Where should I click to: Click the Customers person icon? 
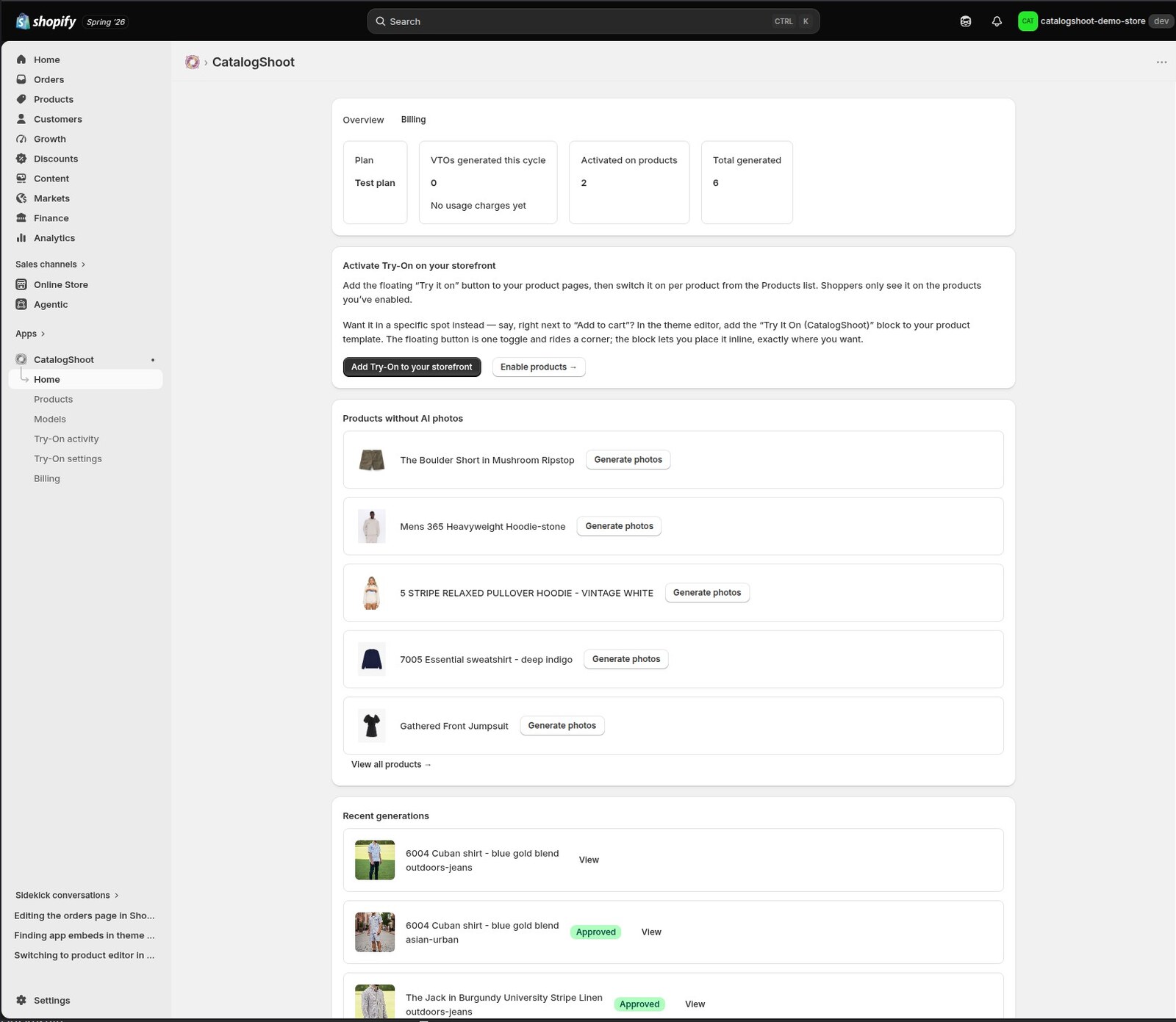21,119
